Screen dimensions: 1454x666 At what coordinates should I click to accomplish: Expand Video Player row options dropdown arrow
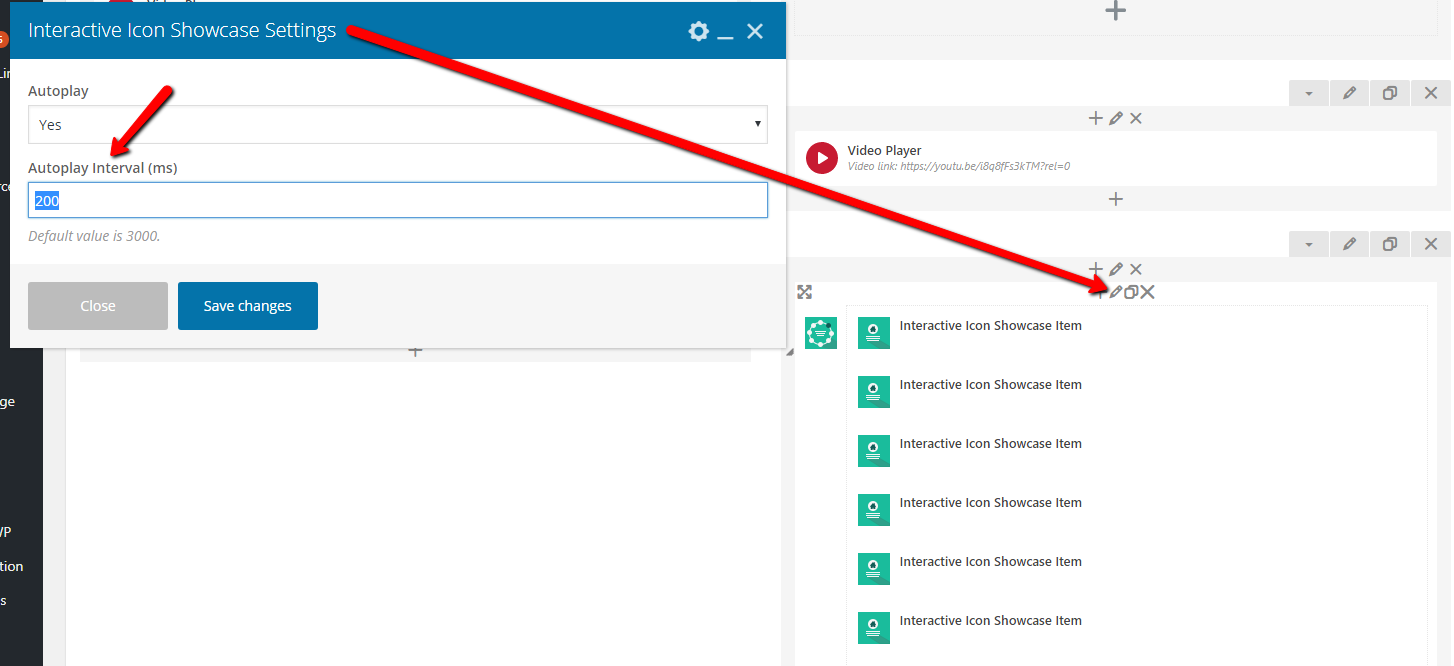pos(1308,93)
